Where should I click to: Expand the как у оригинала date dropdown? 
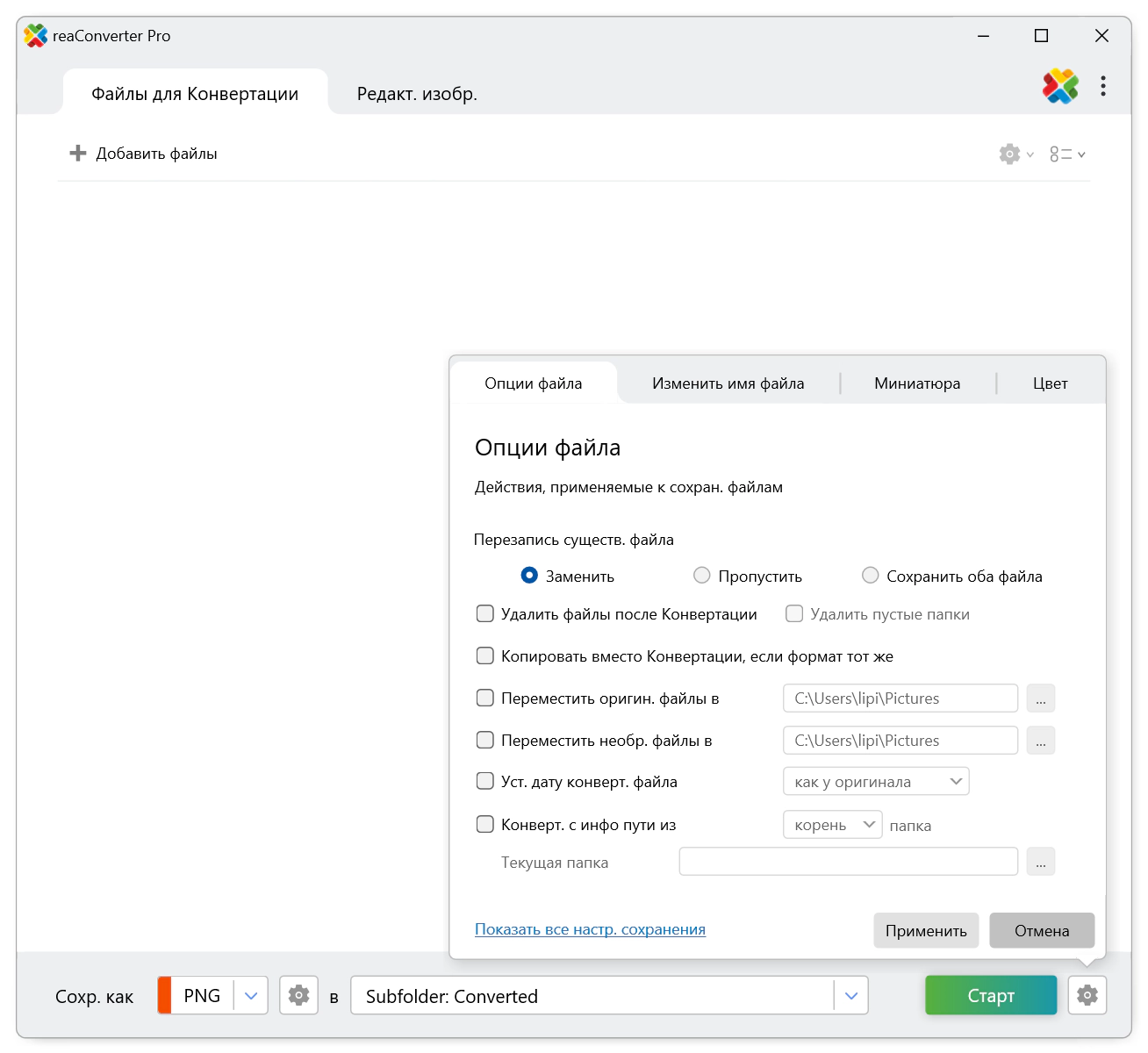(956, 782)
